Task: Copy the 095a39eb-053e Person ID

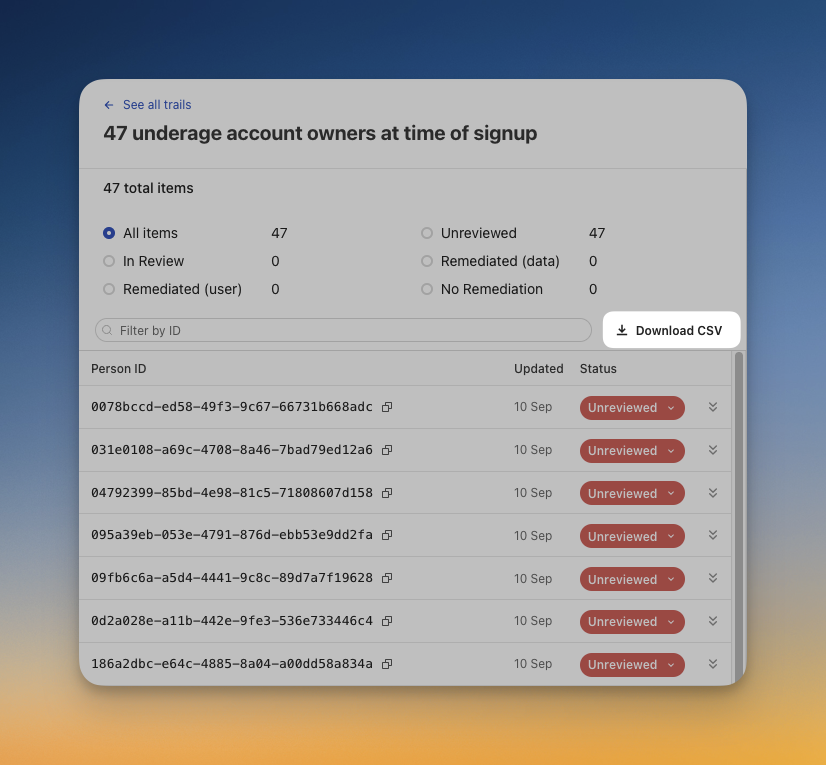Action: click(387, 536)
